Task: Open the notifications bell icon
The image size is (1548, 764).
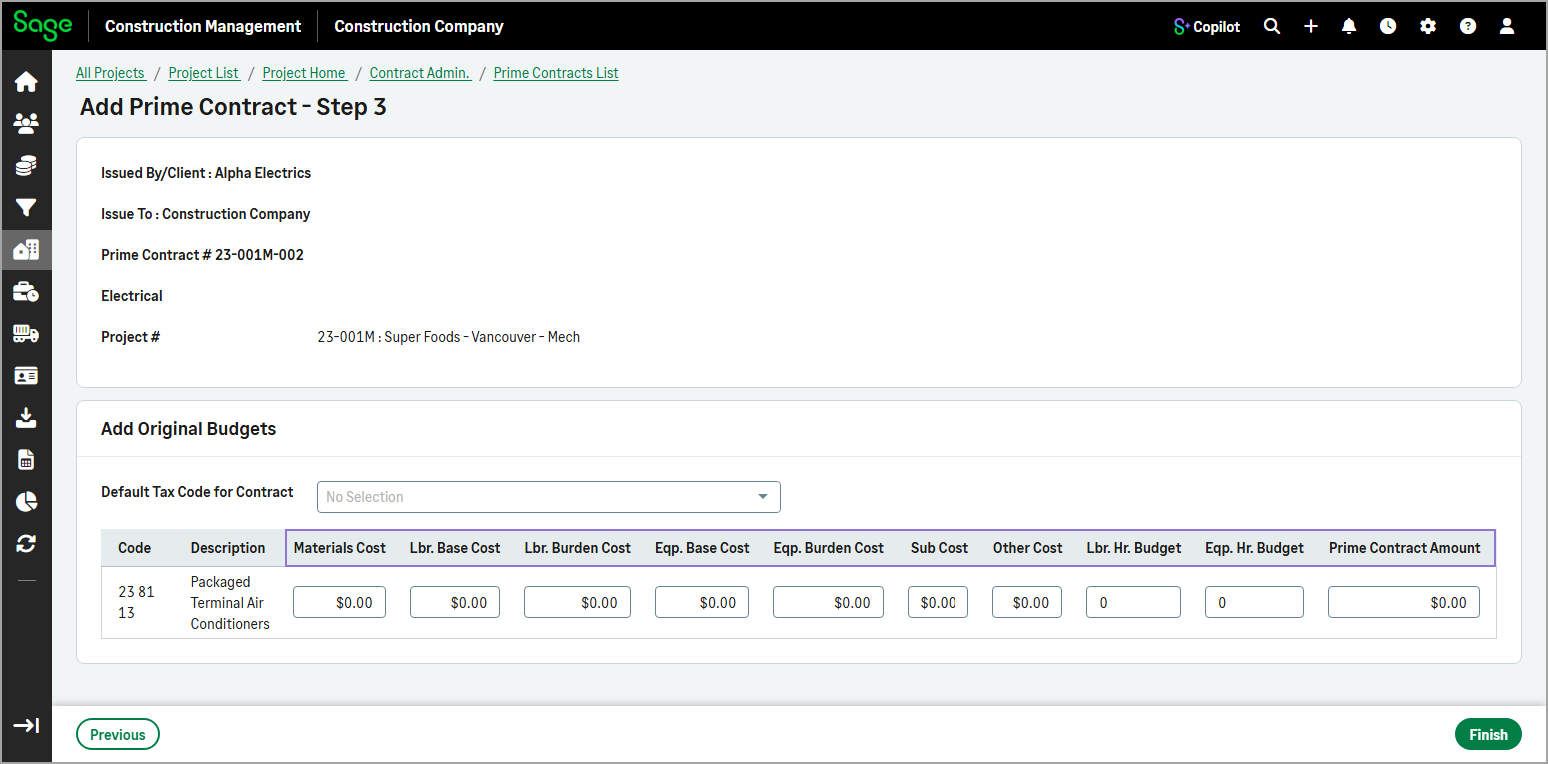Action: (1349, 26)
